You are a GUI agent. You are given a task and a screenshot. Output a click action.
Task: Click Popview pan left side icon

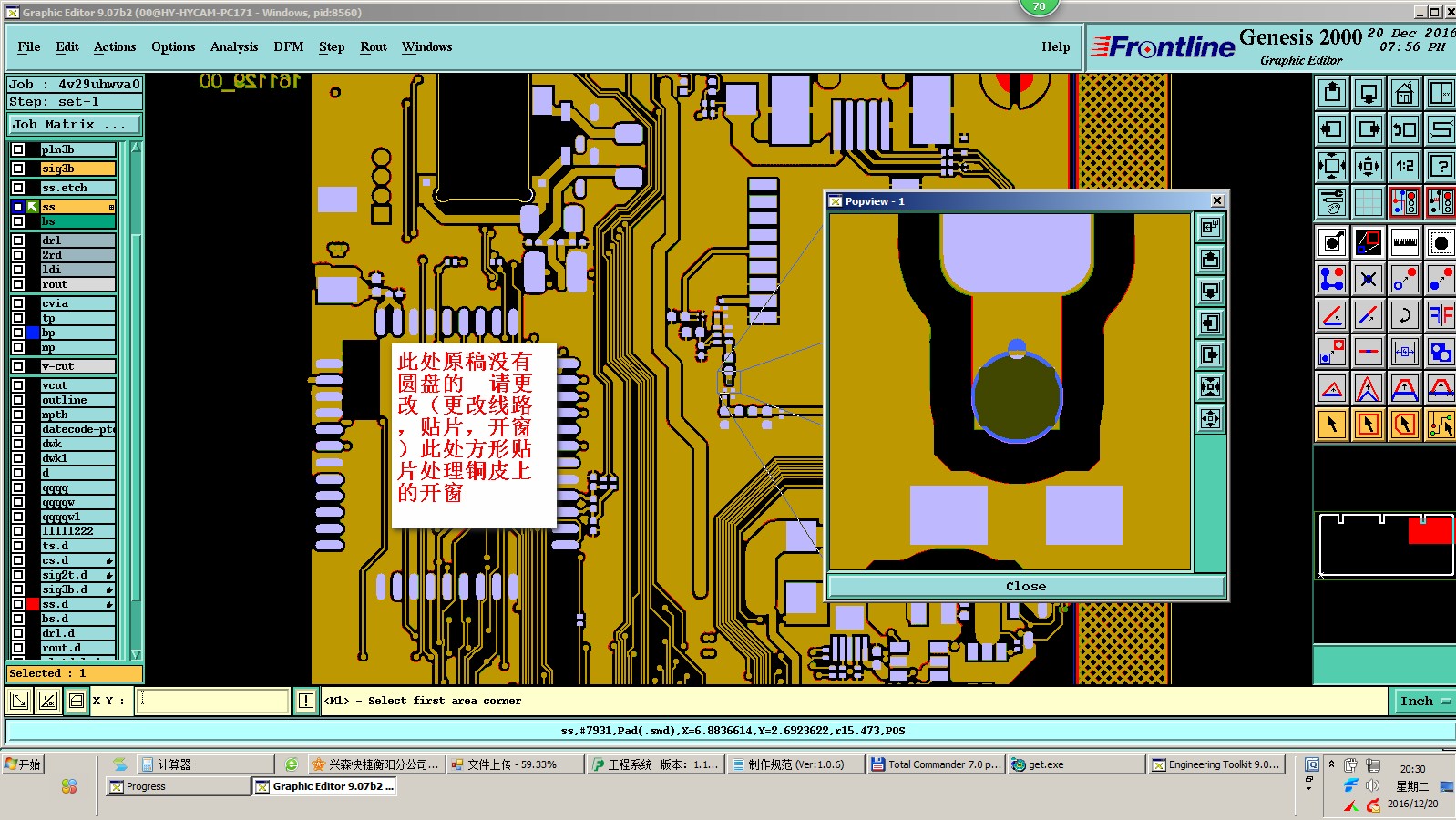point(1210,323)
